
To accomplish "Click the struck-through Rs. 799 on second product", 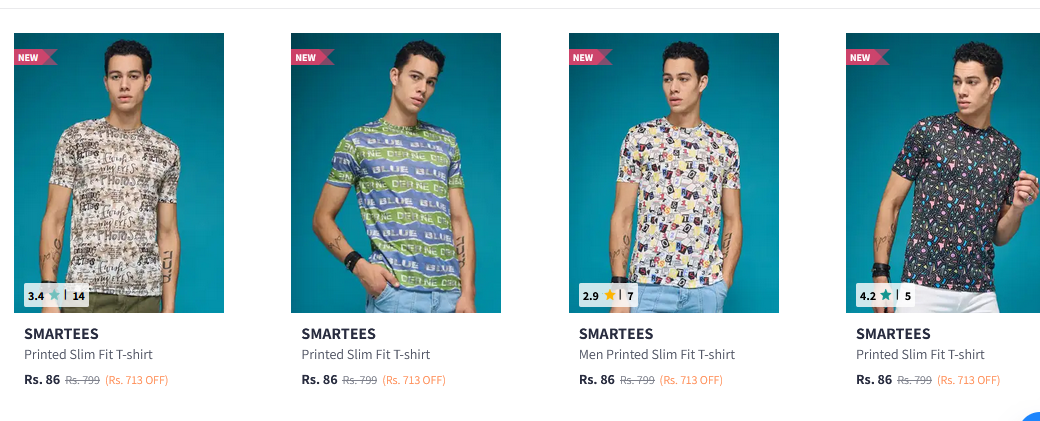I will 359,380.
